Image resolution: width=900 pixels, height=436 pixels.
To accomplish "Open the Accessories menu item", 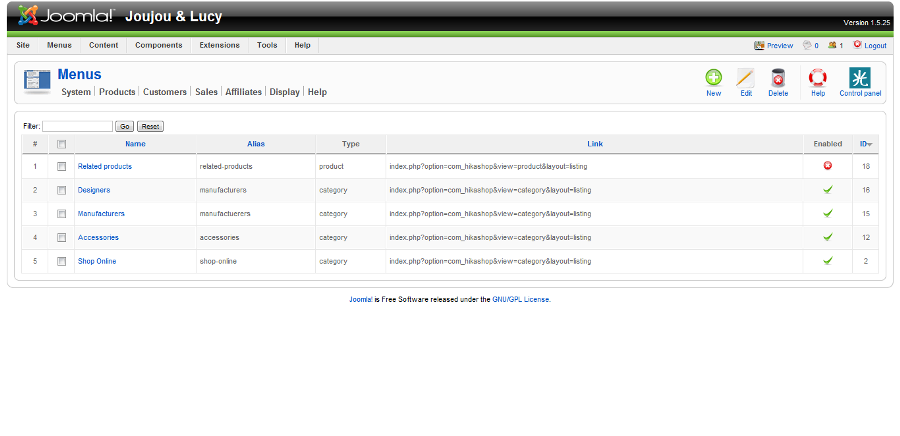I will pyautogui.click(x=98, y=238).
